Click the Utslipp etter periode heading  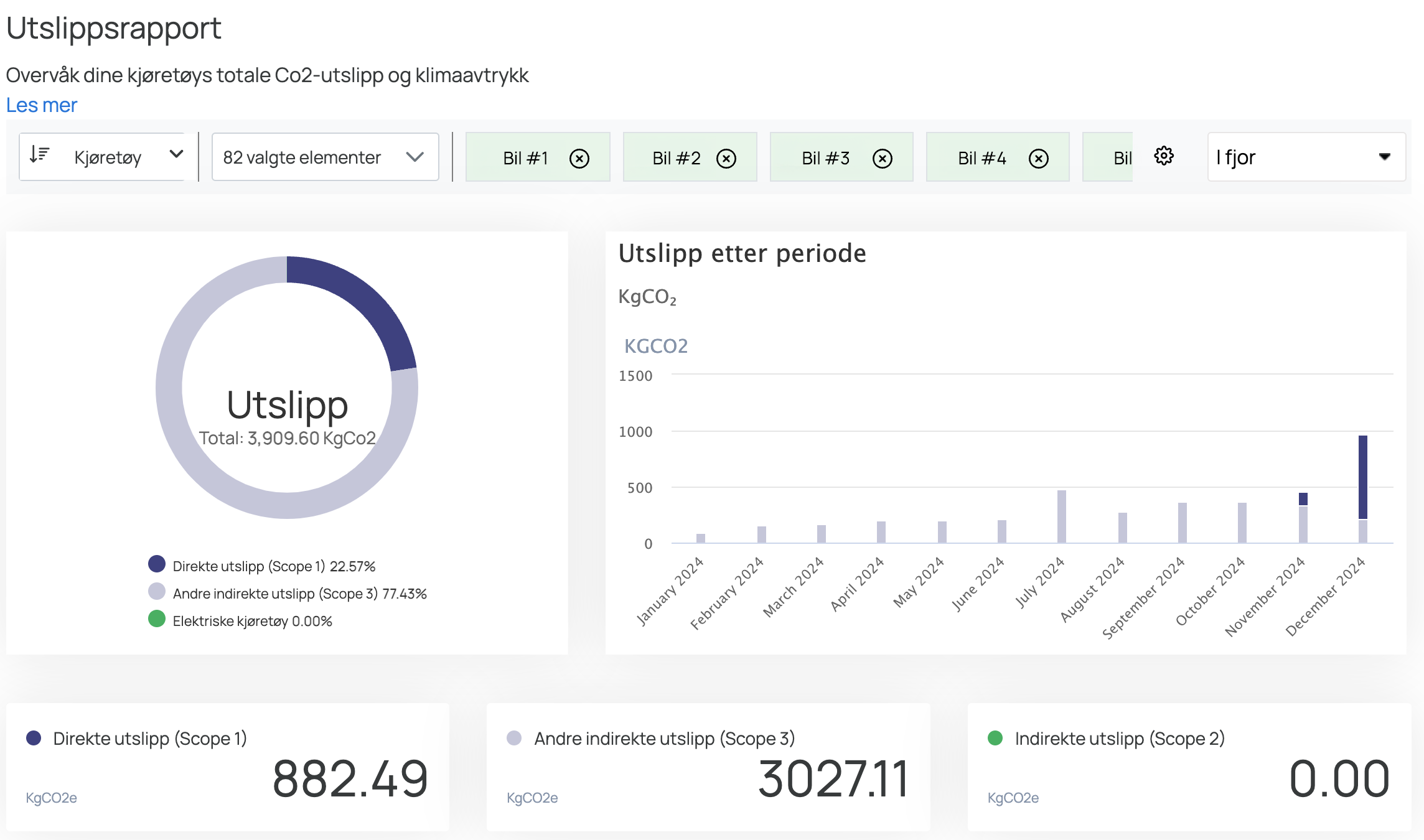click(x=742, y=253)
